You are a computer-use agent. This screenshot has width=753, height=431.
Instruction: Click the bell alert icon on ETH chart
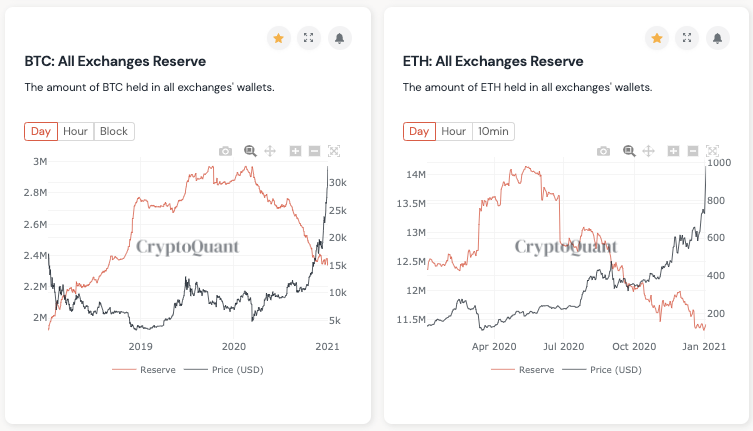[x=717, y=38]
